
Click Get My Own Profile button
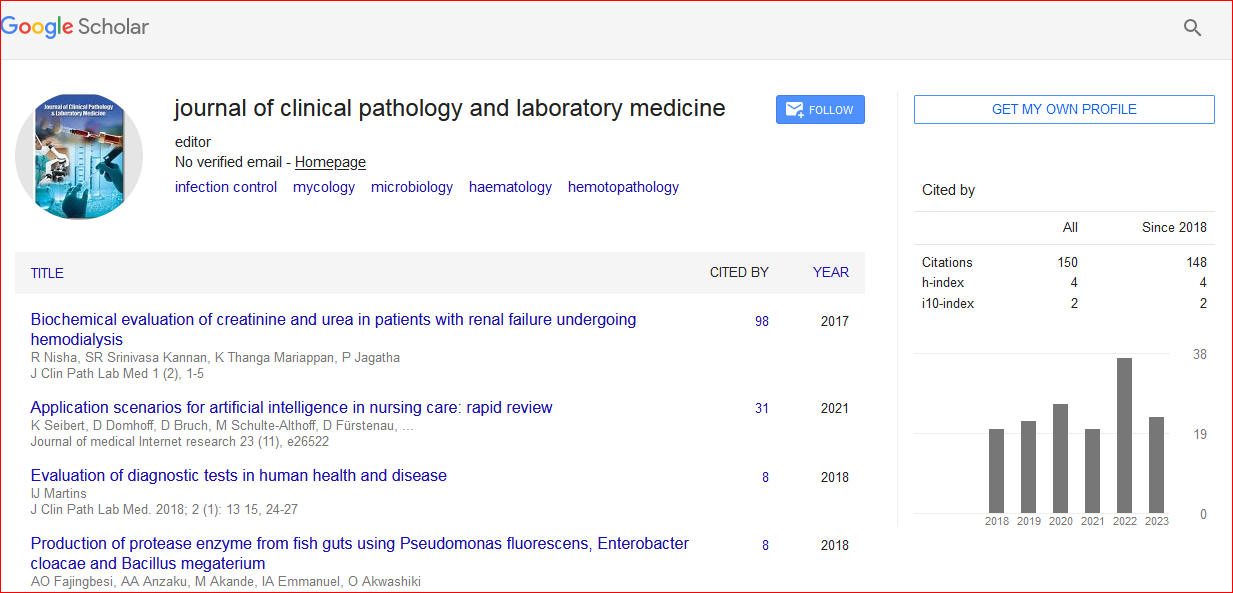pos(1063,110)
